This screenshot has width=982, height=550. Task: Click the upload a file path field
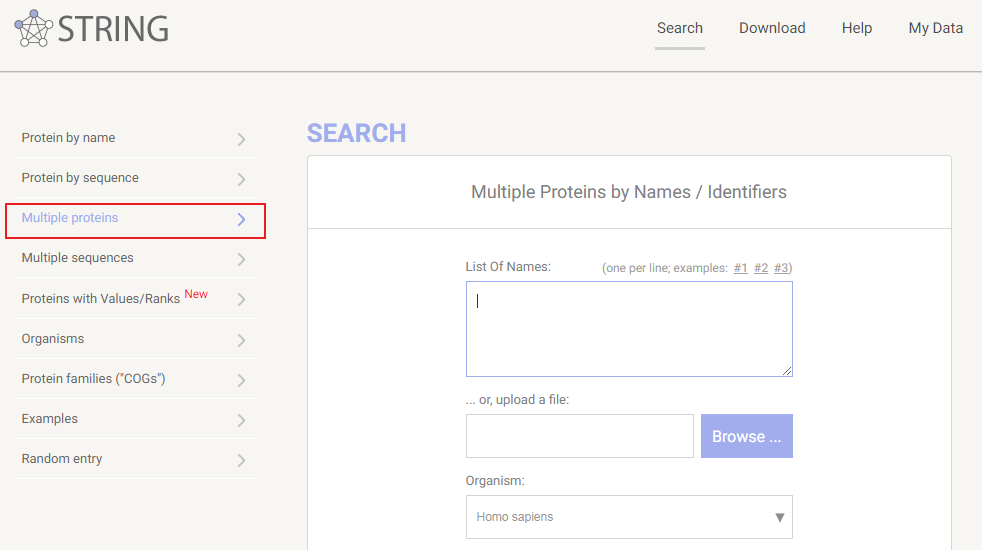(580, 436)
